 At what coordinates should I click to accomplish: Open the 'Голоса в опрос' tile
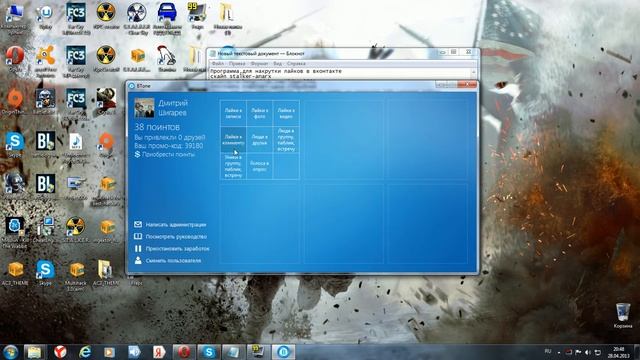pyautogui.click(x=260, y=166)
